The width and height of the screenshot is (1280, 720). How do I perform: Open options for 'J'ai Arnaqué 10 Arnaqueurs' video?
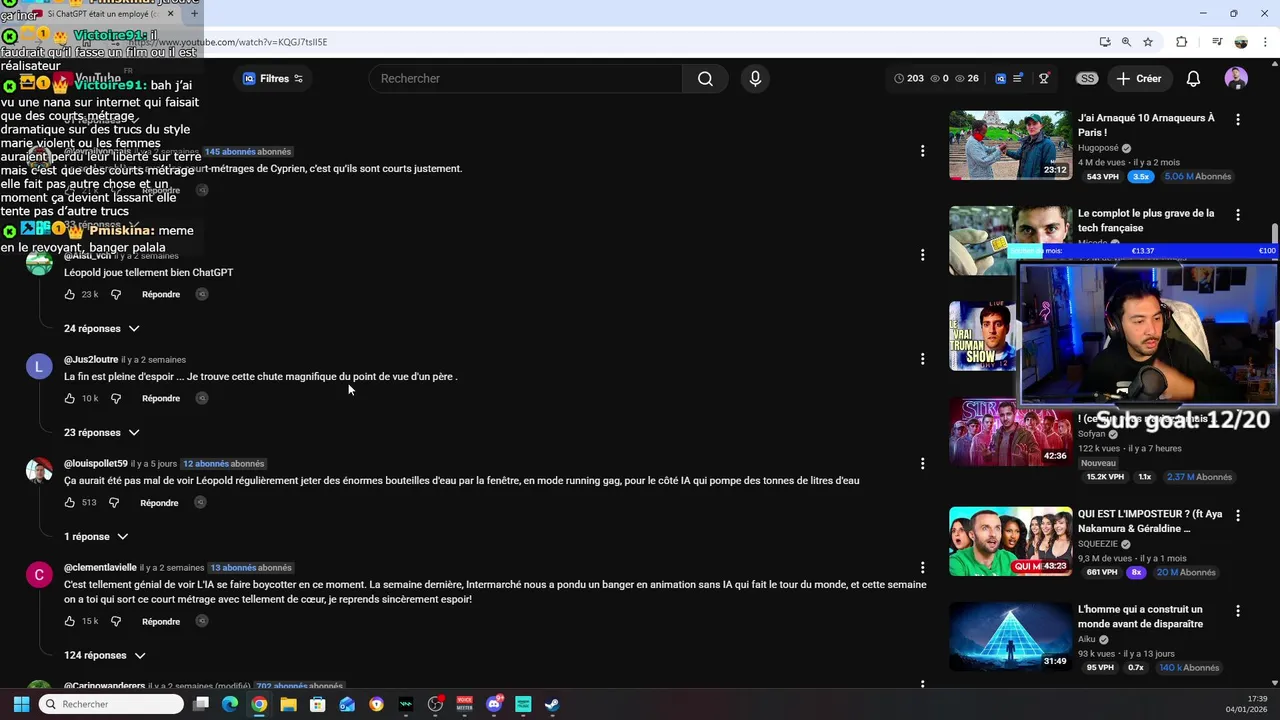click(1238, 120)
